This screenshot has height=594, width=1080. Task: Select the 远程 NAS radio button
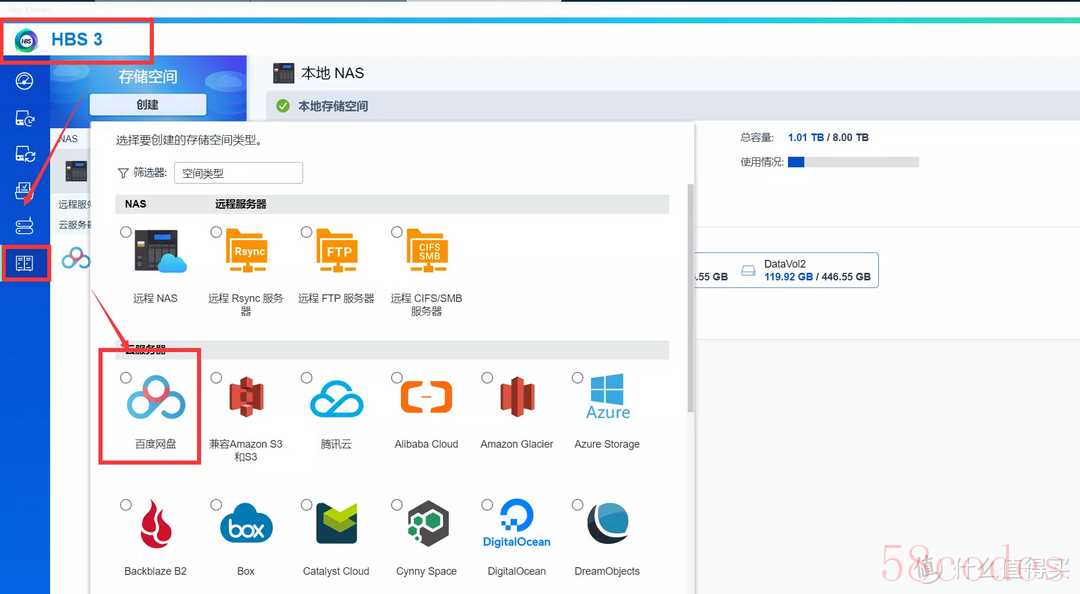tap(126, 232)
